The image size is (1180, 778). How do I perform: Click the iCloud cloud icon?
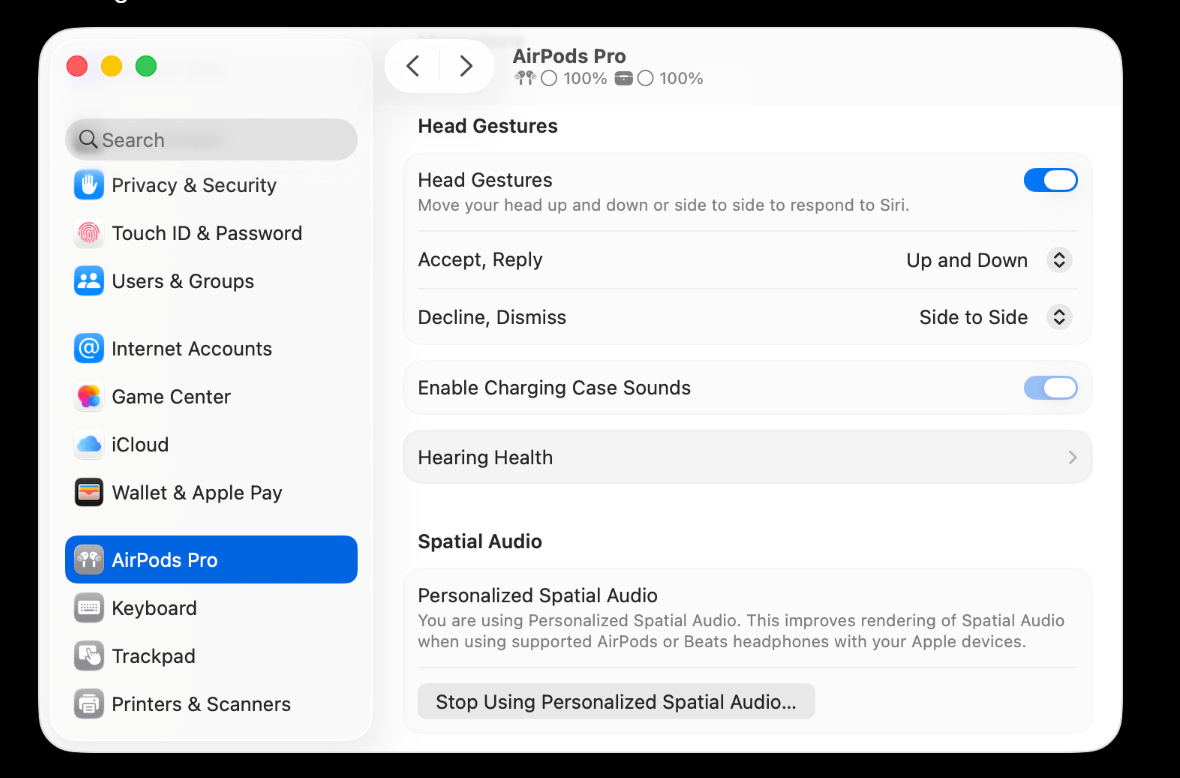click(x=89, y=445)
